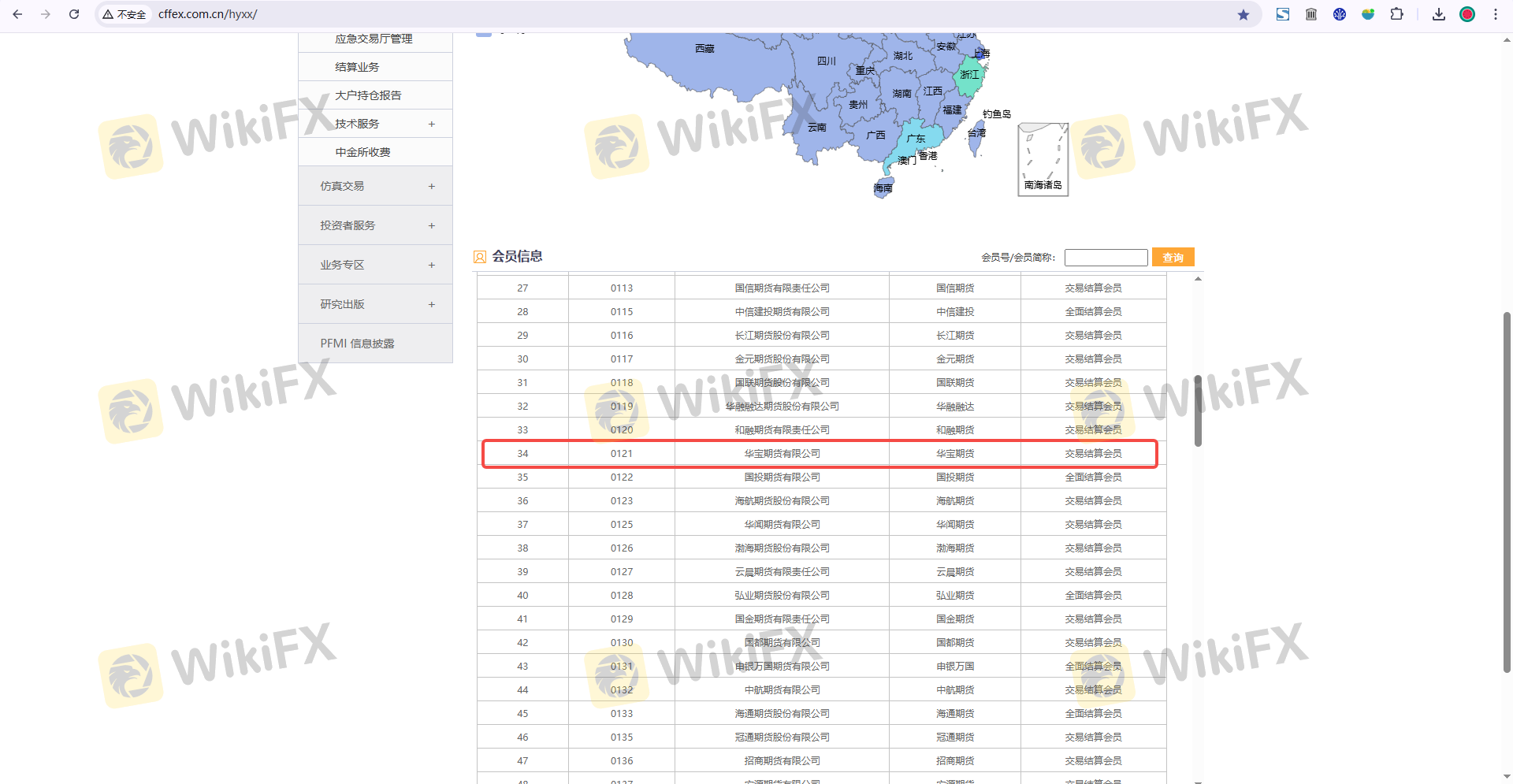Click 金元期货股份有限公司 in the table

click(782, 359)
